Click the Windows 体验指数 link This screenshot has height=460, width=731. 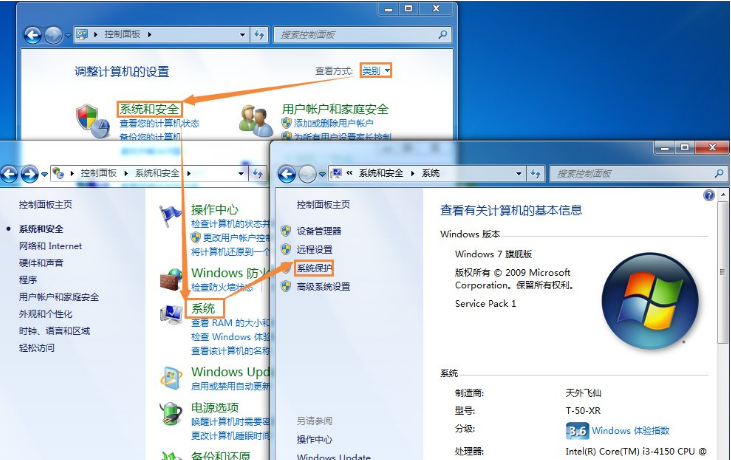[x=630, y=431]
